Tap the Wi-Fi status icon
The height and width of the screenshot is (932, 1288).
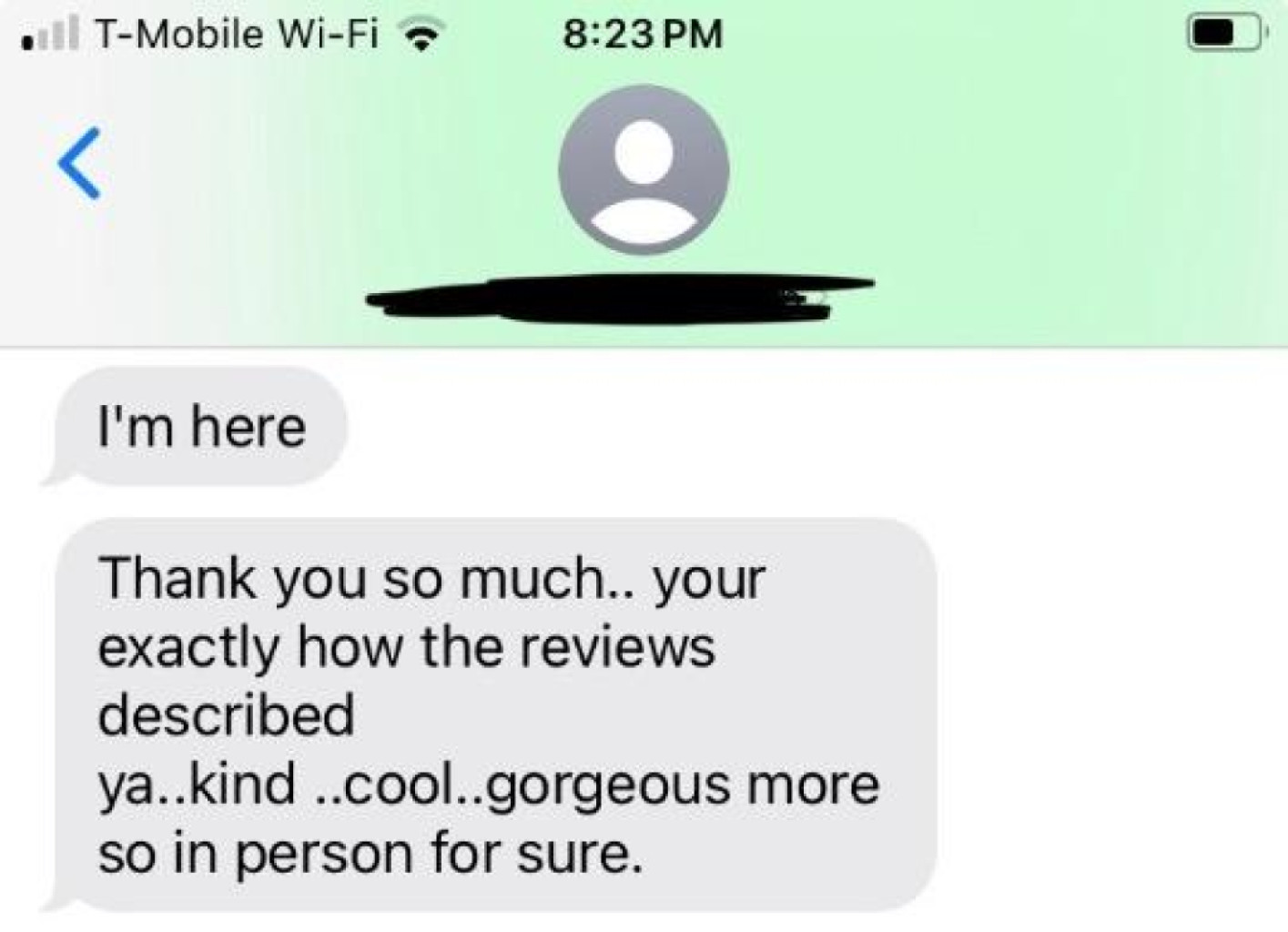tap(422, 35)
